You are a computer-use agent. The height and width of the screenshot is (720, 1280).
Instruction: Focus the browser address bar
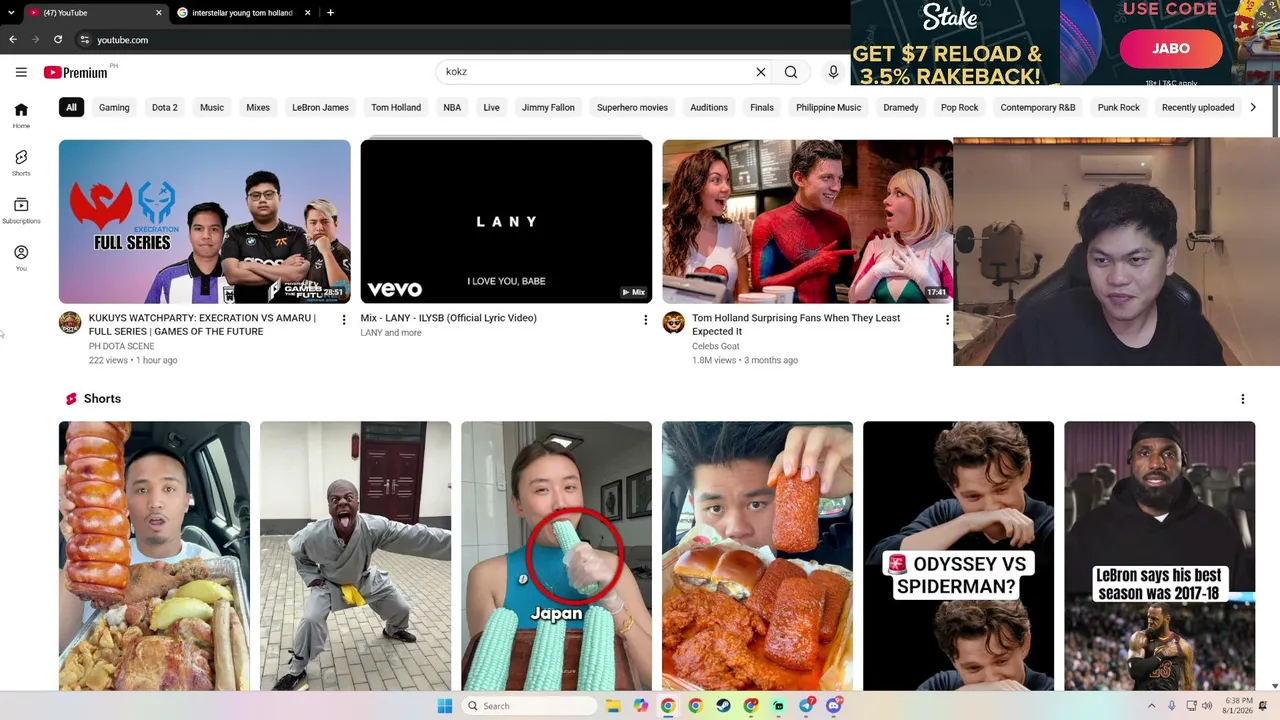[460, 40]
